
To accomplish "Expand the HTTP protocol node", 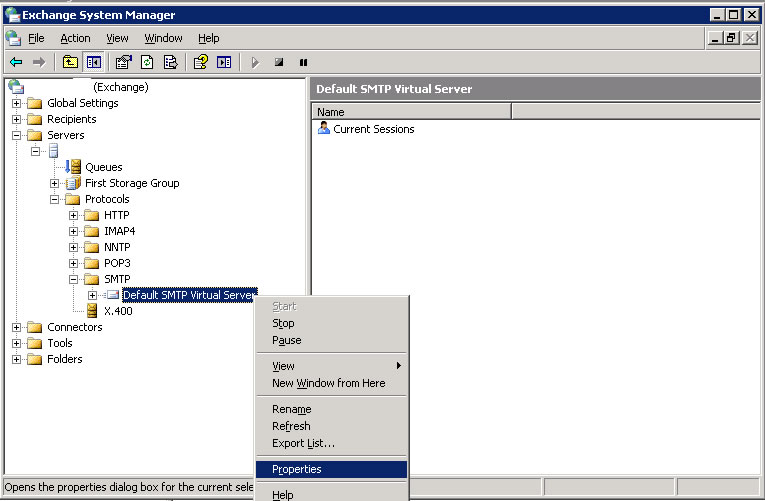I will [x=73, y=216].
